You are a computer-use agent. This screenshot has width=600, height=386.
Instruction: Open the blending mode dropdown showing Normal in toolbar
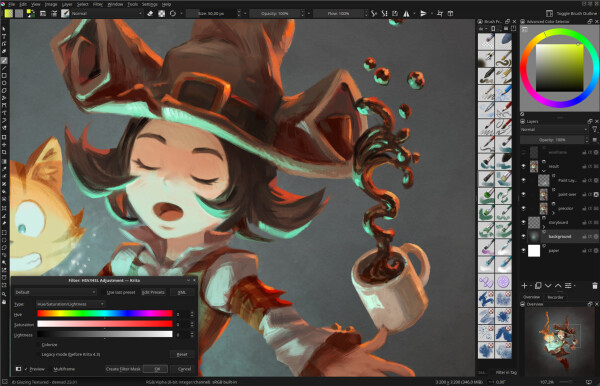(x=106, y=13)
